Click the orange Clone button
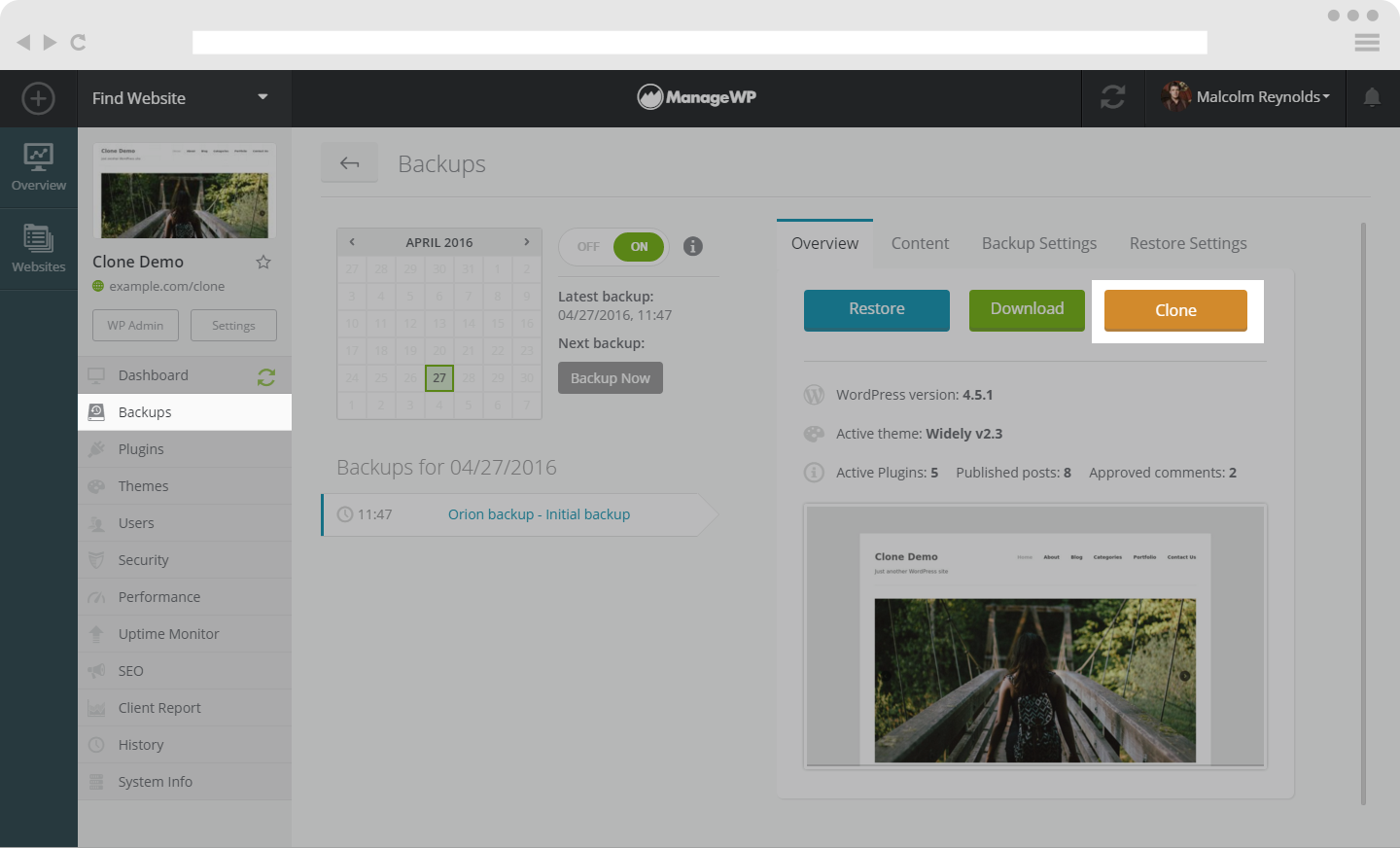This screenshot has width=1400, height=848. 1175,310
